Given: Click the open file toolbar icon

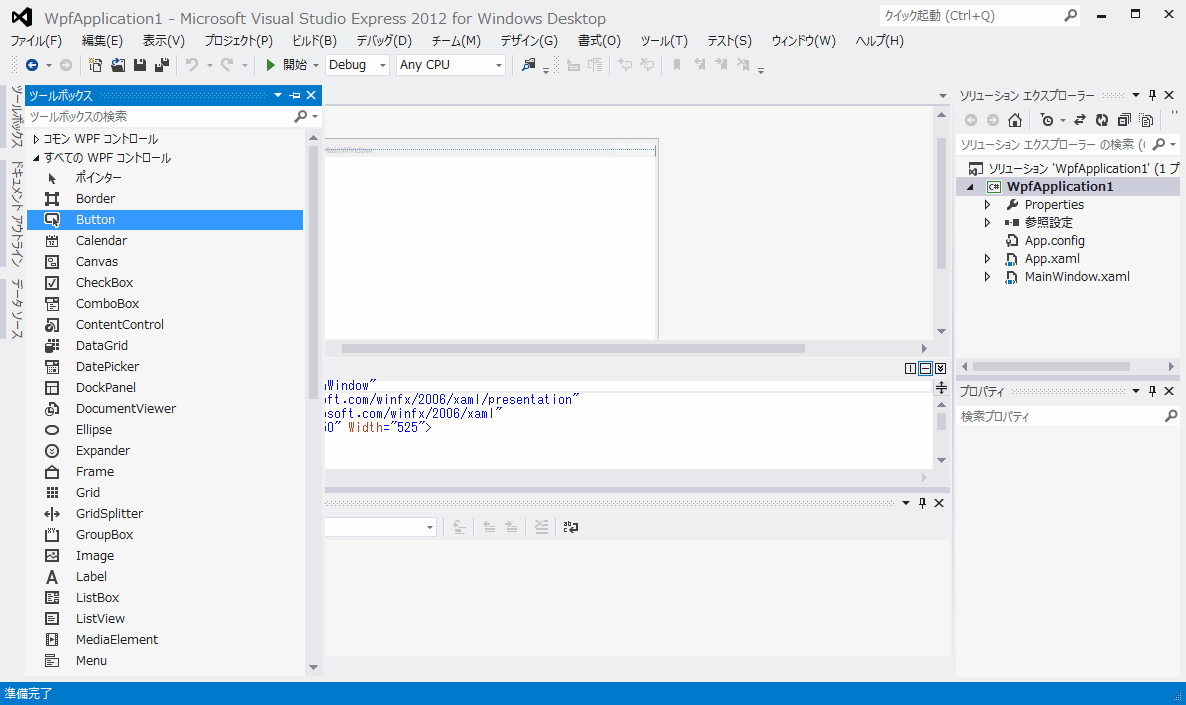Looking at the screenshot, I should click(118, 65).
